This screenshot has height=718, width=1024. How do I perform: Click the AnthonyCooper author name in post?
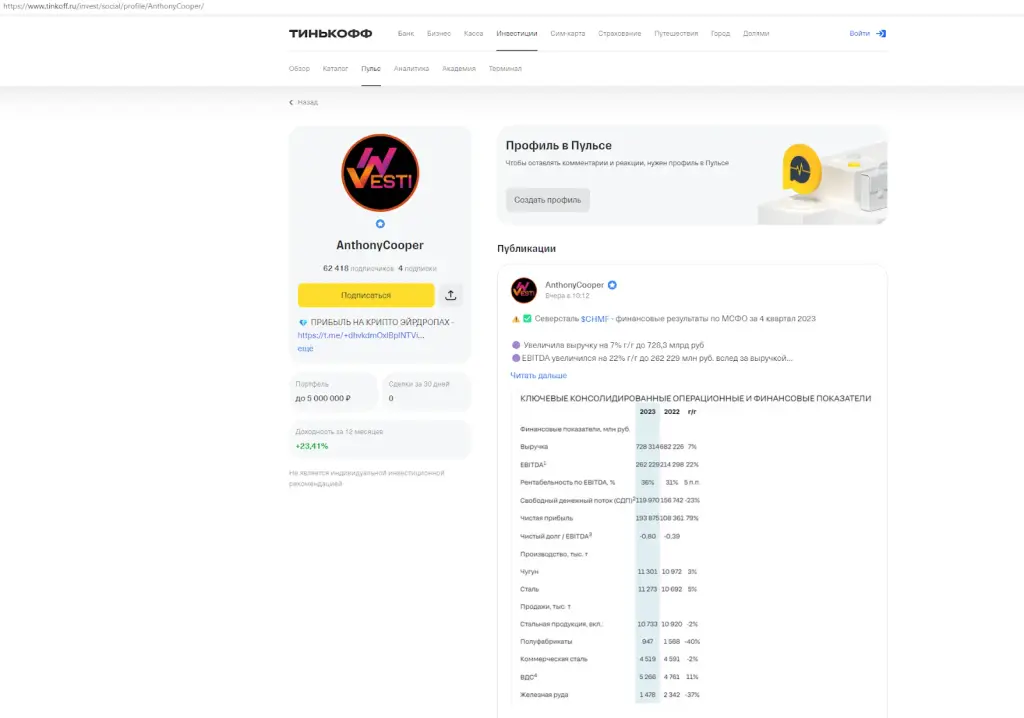574,285
